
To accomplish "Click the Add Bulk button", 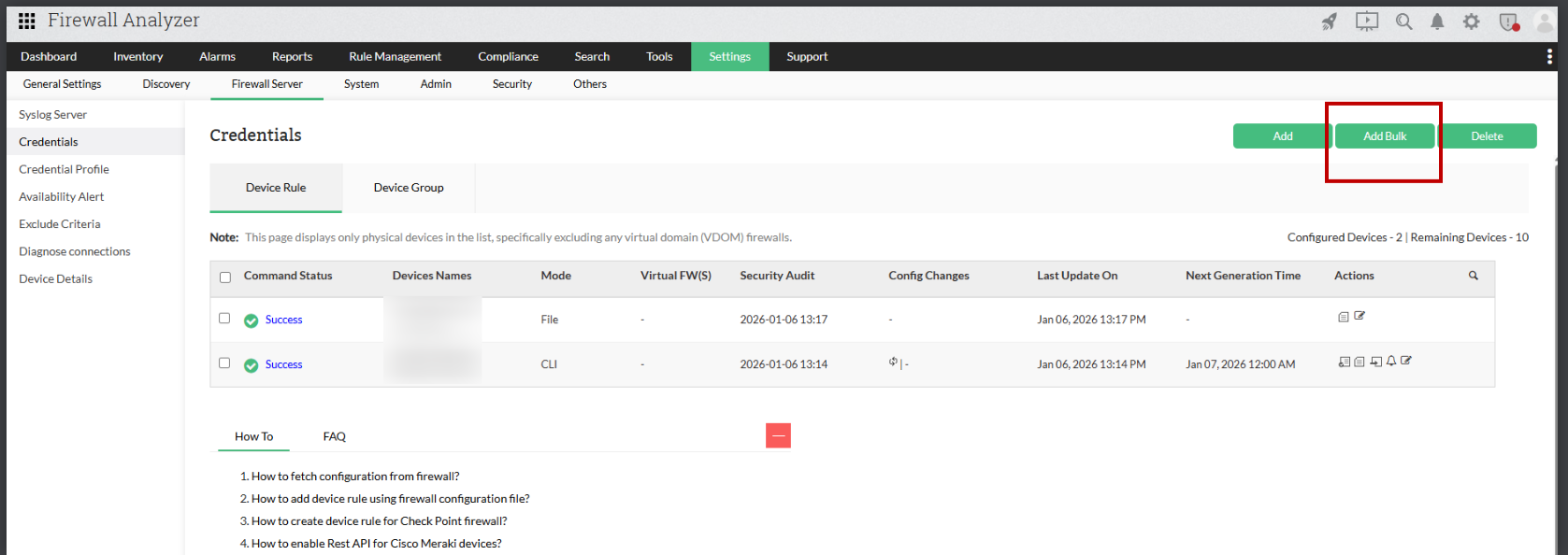I will [x=1385, y=136].
